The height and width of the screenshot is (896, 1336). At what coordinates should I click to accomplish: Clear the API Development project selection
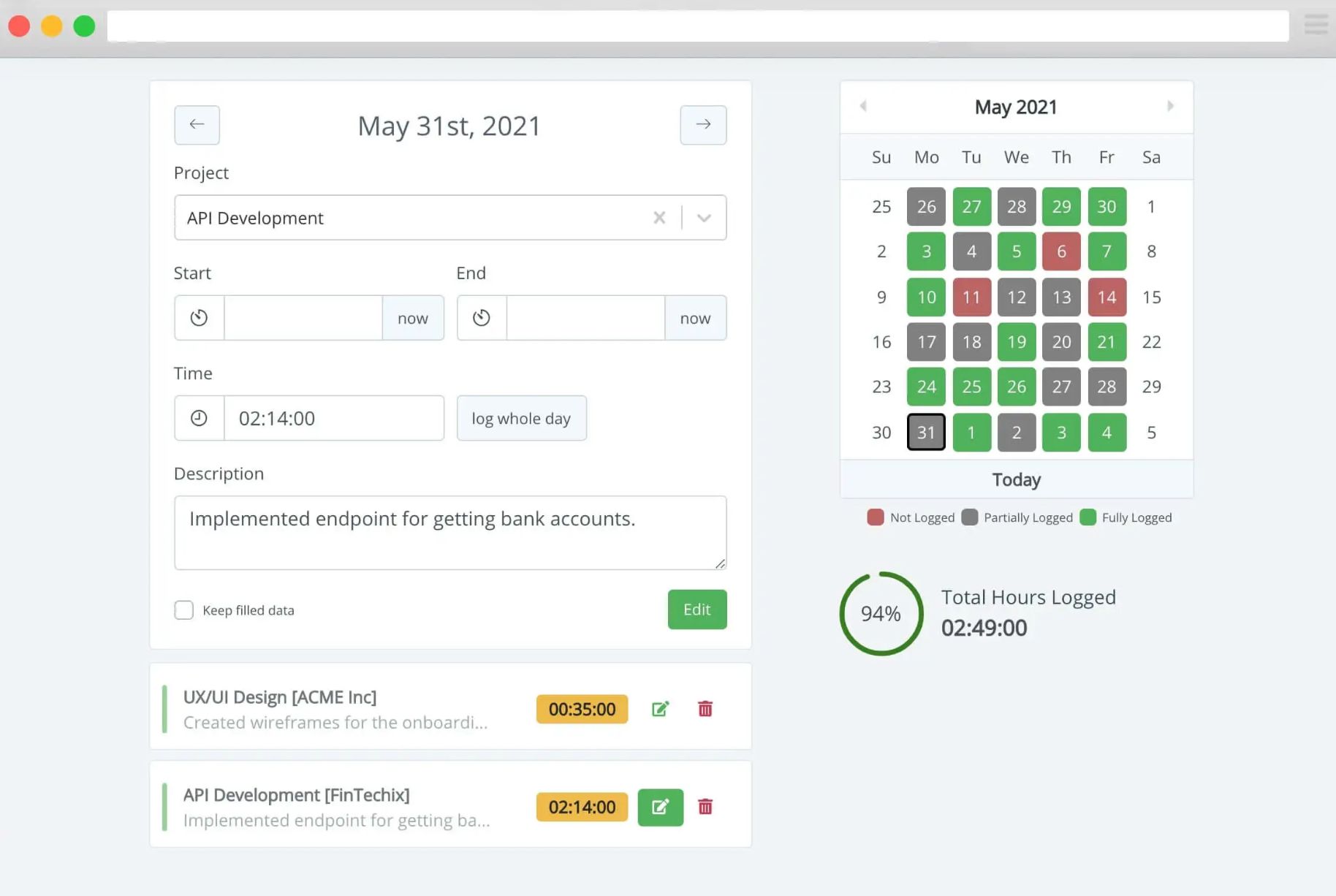click(659, 217)
